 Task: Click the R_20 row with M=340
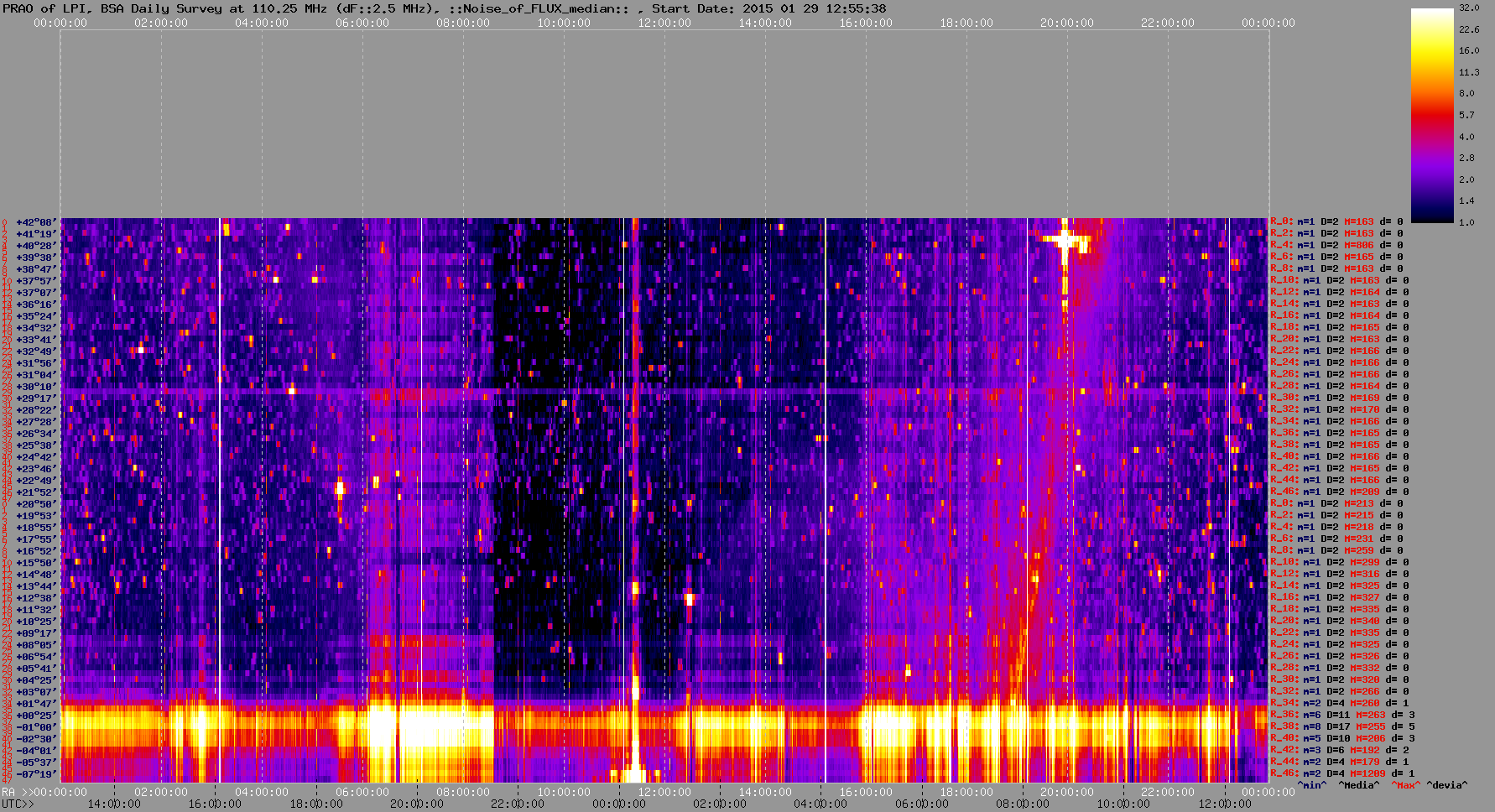pos(1340,622)
